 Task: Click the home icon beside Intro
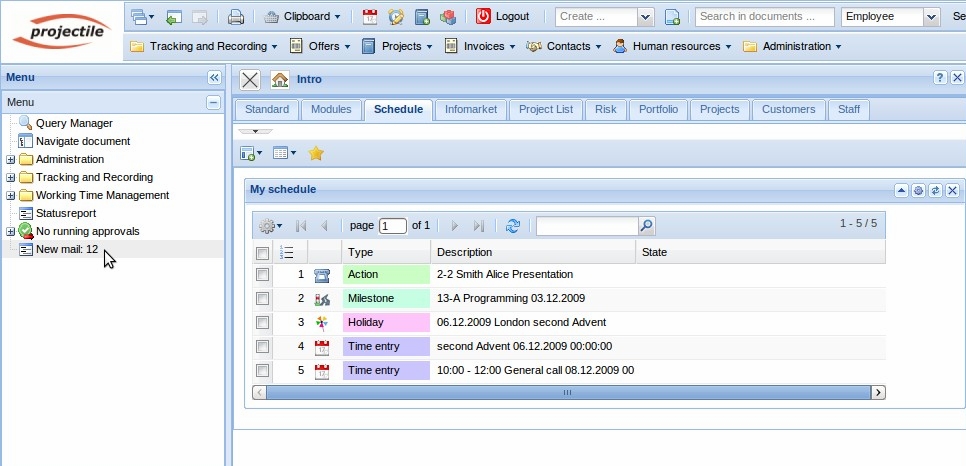pos(280,79)
